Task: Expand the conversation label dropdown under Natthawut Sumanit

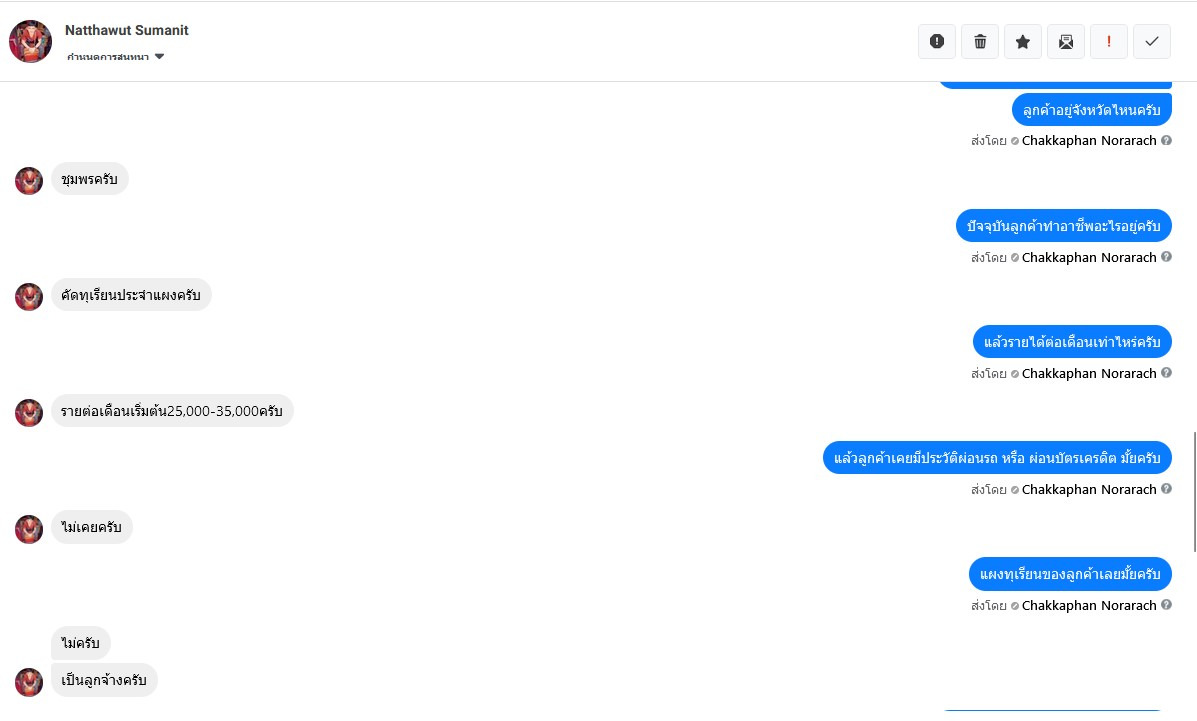Action: click(160, 57)
